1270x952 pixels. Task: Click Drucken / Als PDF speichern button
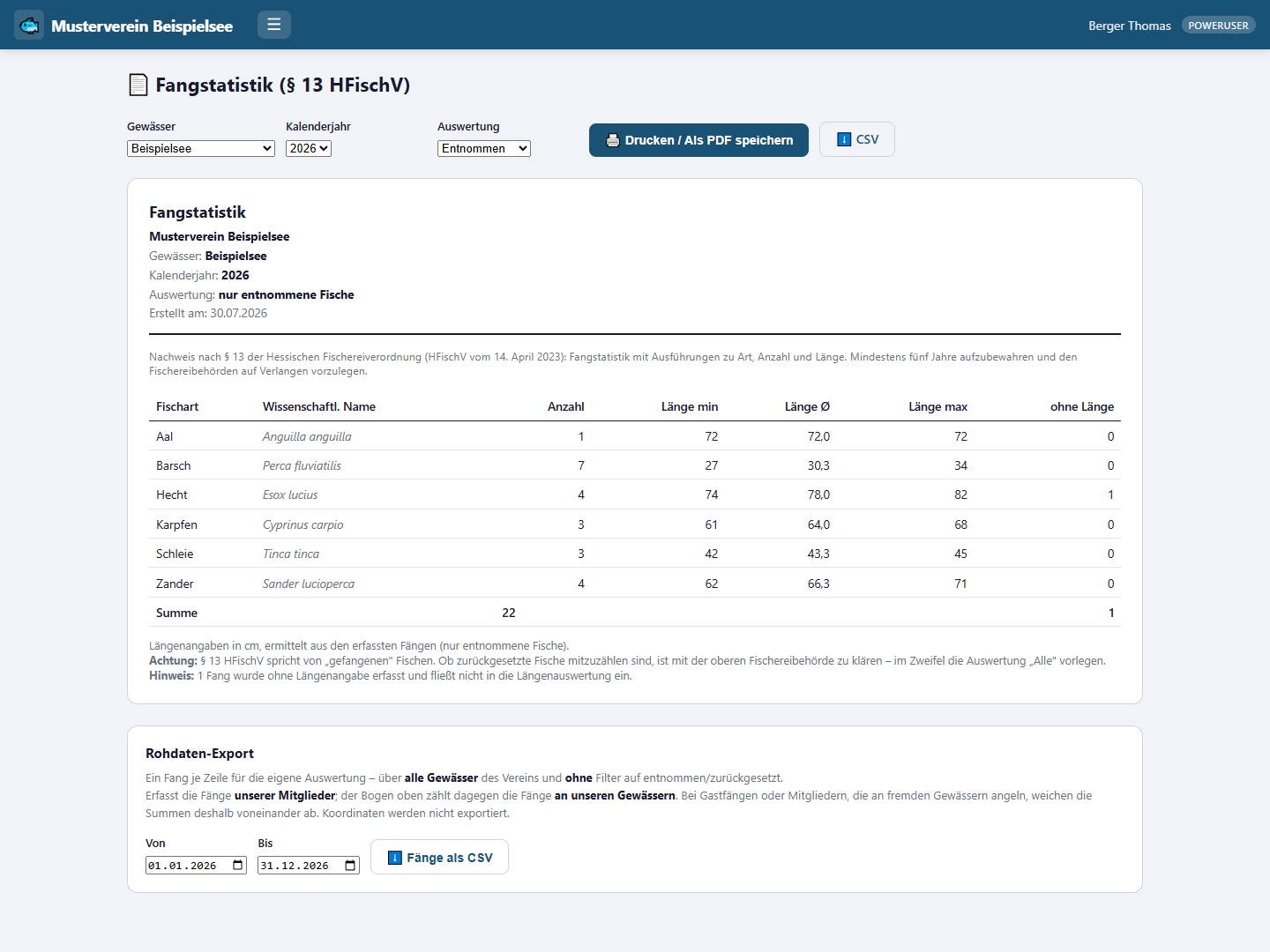coord(698,140)
